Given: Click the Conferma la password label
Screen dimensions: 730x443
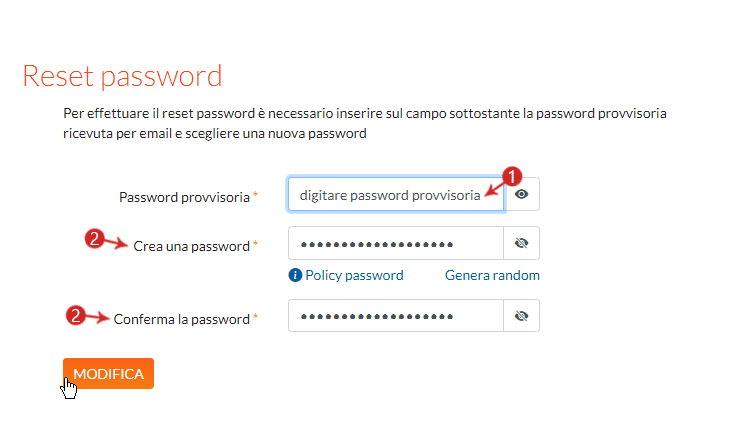Looking at the screenshot, I should tap(182, 319).
